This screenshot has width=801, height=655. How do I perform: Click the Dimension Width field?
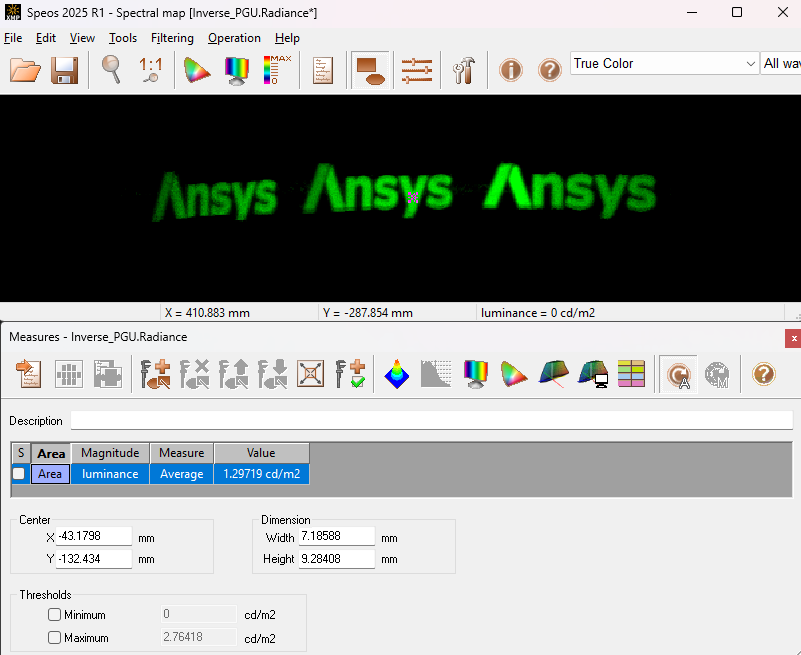[x=337, y=536]
